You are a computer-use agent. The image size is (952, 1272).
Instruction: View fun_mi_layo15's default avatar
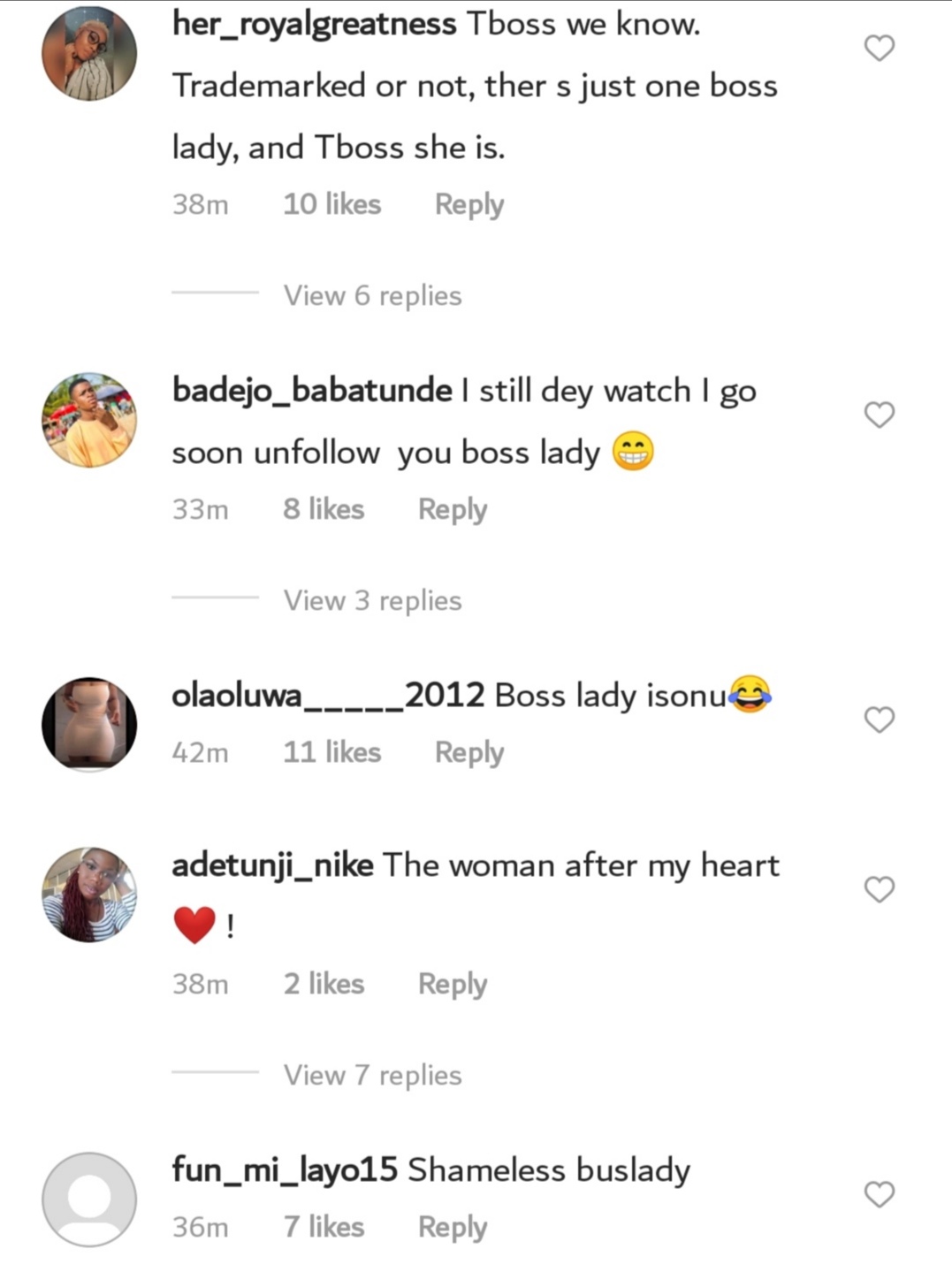point(89,1200)
